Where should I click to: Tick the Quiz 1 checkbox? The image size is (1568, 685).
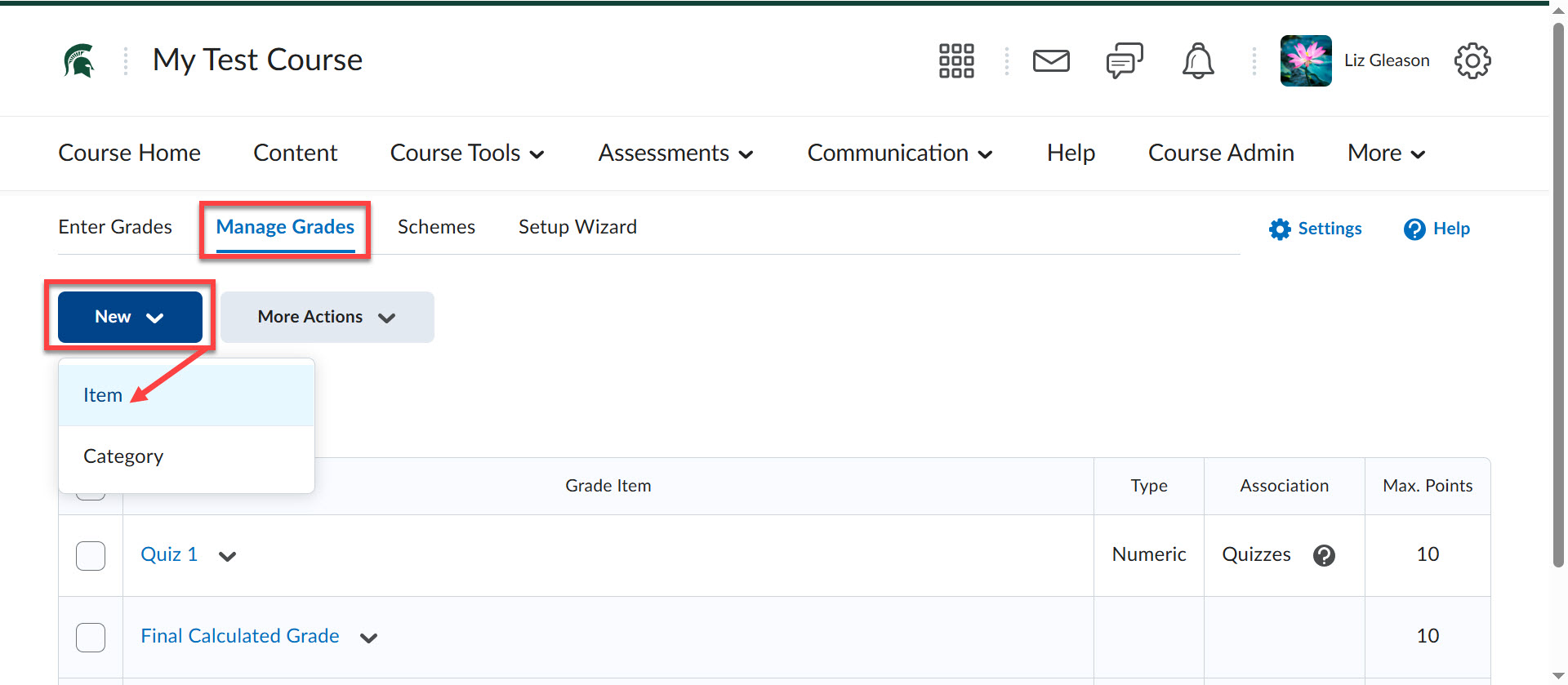pyautogui.click(x=91, y=555)
